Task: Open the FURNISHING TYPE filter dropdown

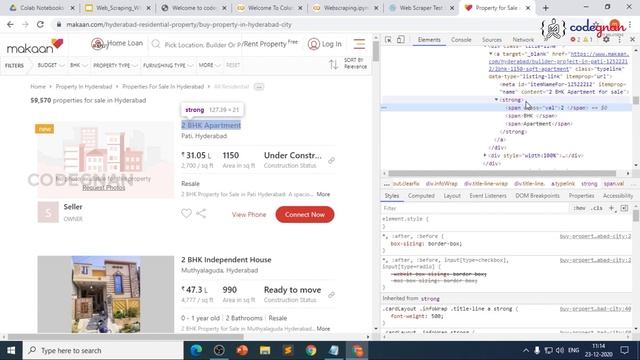Action: [x=167, y=65]
